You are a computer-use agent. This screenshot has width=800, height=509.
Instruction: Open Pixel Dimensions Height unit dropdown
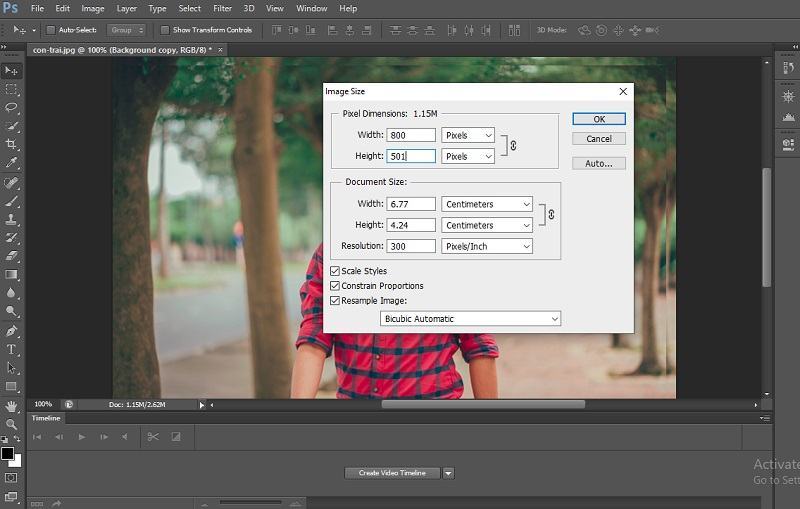click(x=468, y=156)
